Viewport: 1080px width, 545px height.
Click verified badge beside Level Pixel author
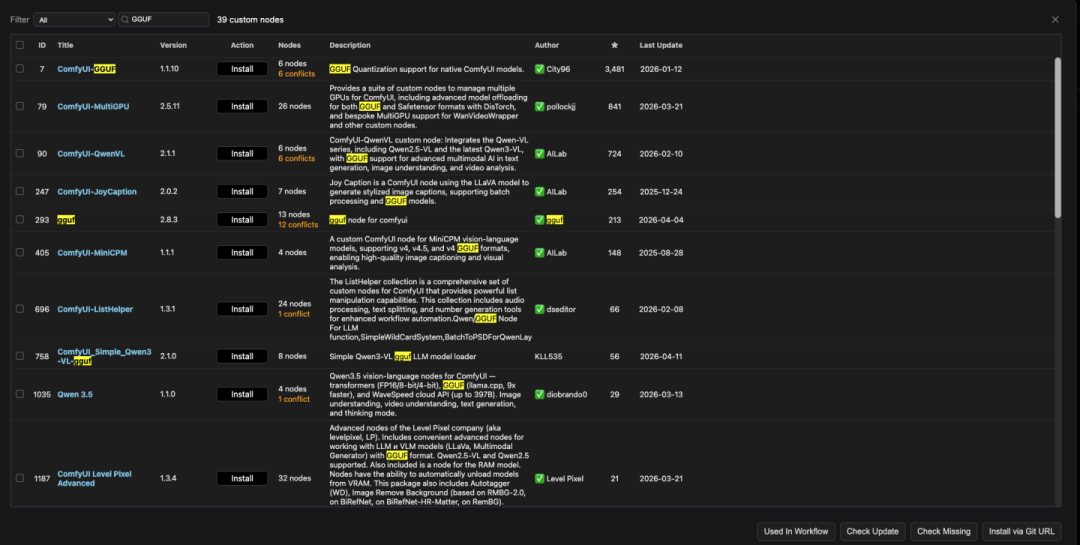tap(539, 479)
